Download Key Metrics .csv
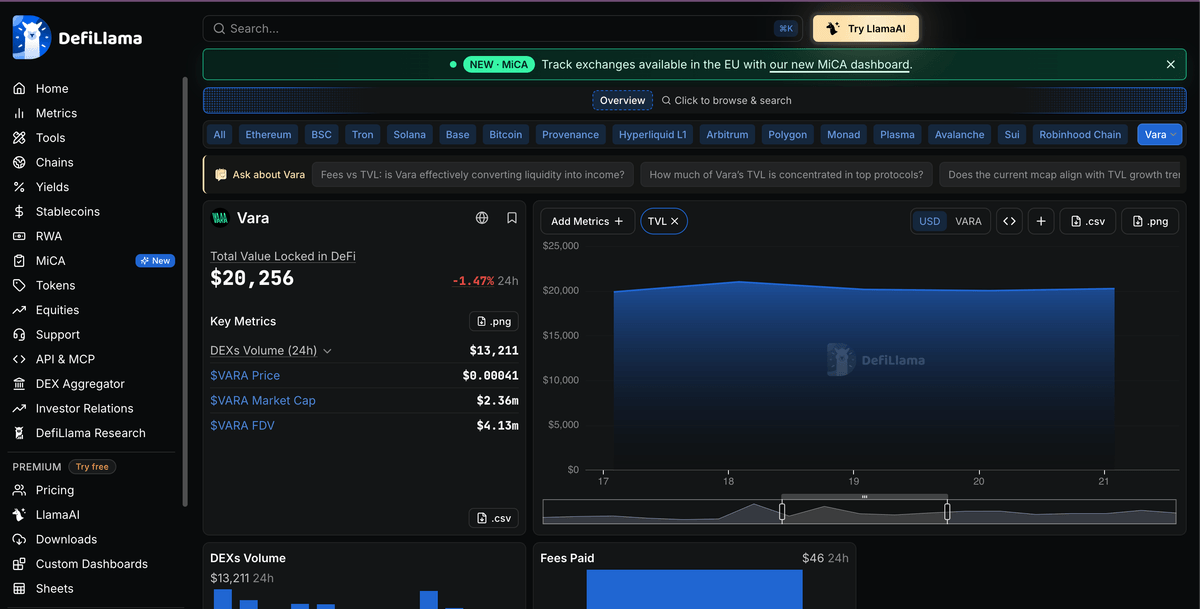The width and height of the screenshot is (1200, 609). click(494, 518)
